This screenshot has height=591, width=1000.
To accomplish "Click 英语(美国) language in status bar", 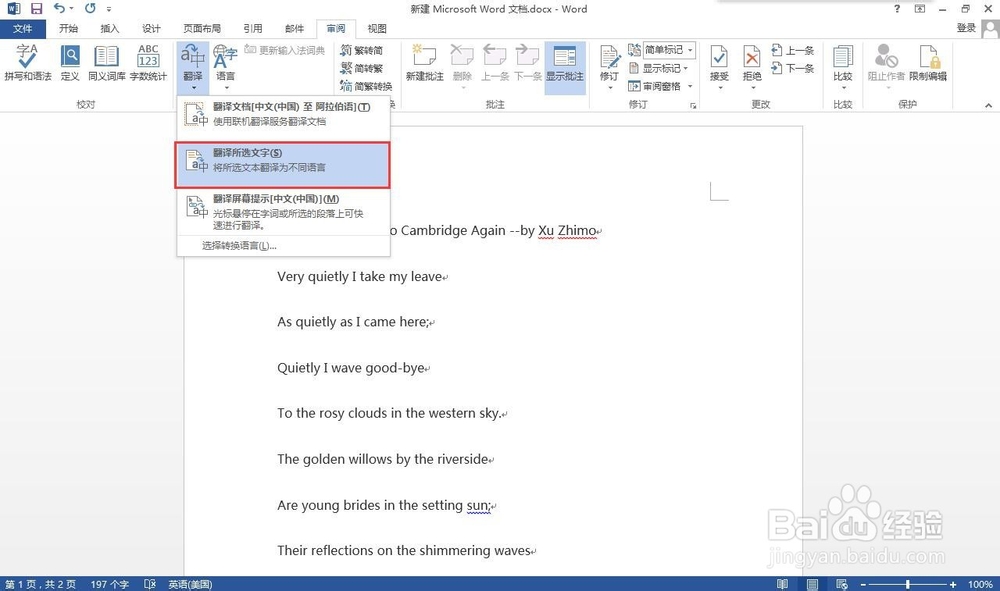I will point(189,583).
